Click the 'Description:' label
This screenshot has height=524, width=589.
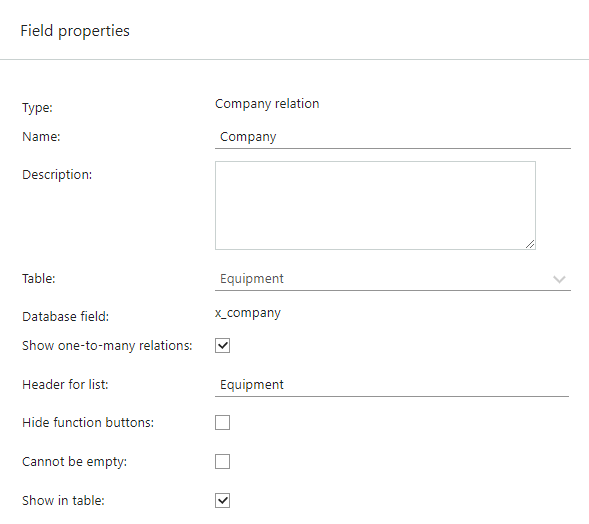coord(57,175)
